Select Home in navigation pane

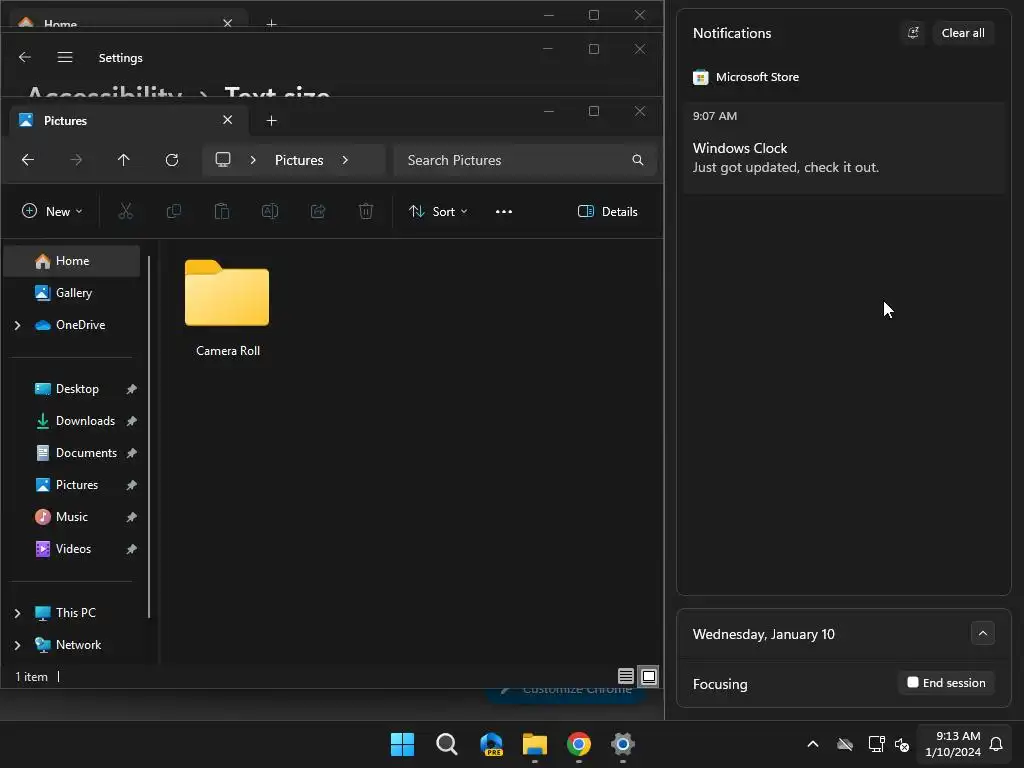[72, 261]
